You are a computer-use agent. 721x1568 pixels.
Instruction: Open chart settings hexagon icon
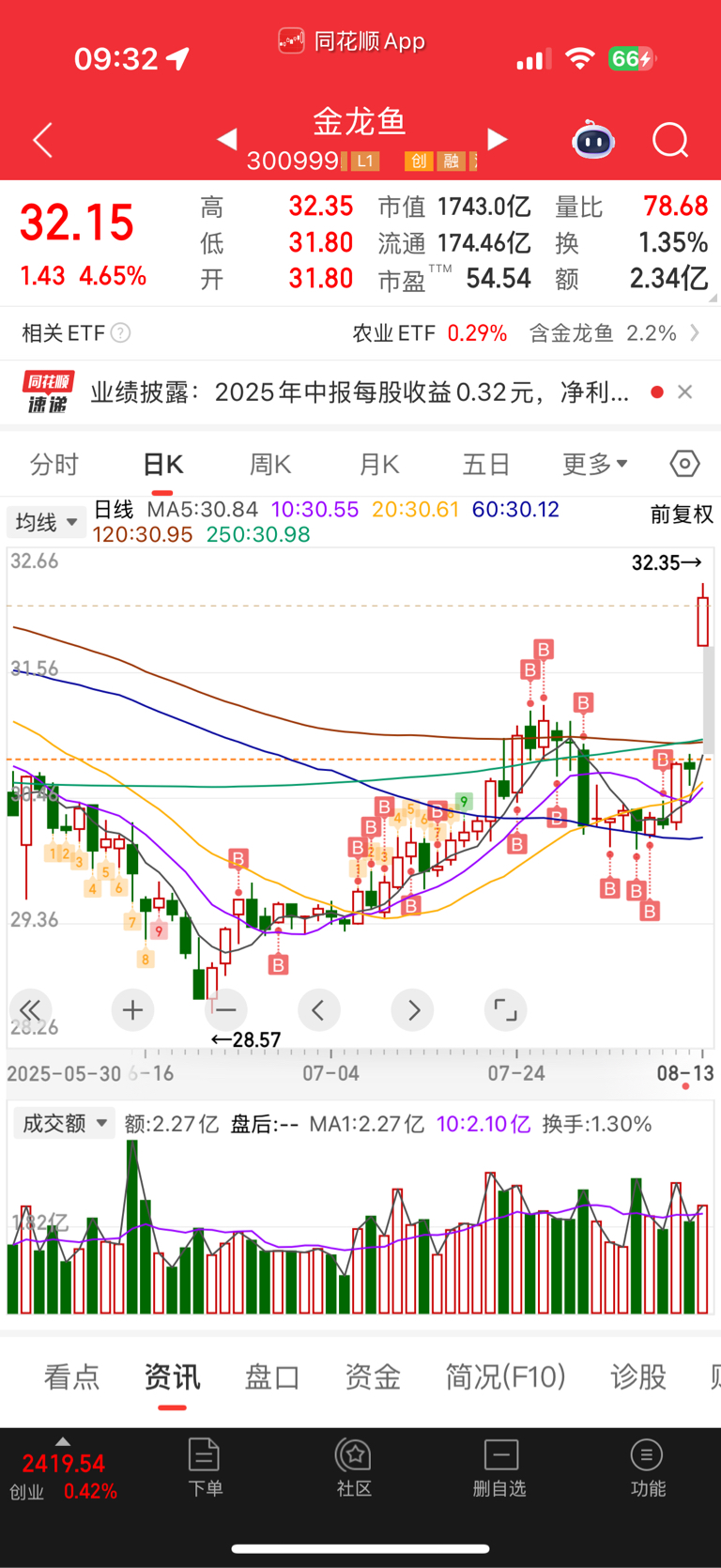click(685, 464)
